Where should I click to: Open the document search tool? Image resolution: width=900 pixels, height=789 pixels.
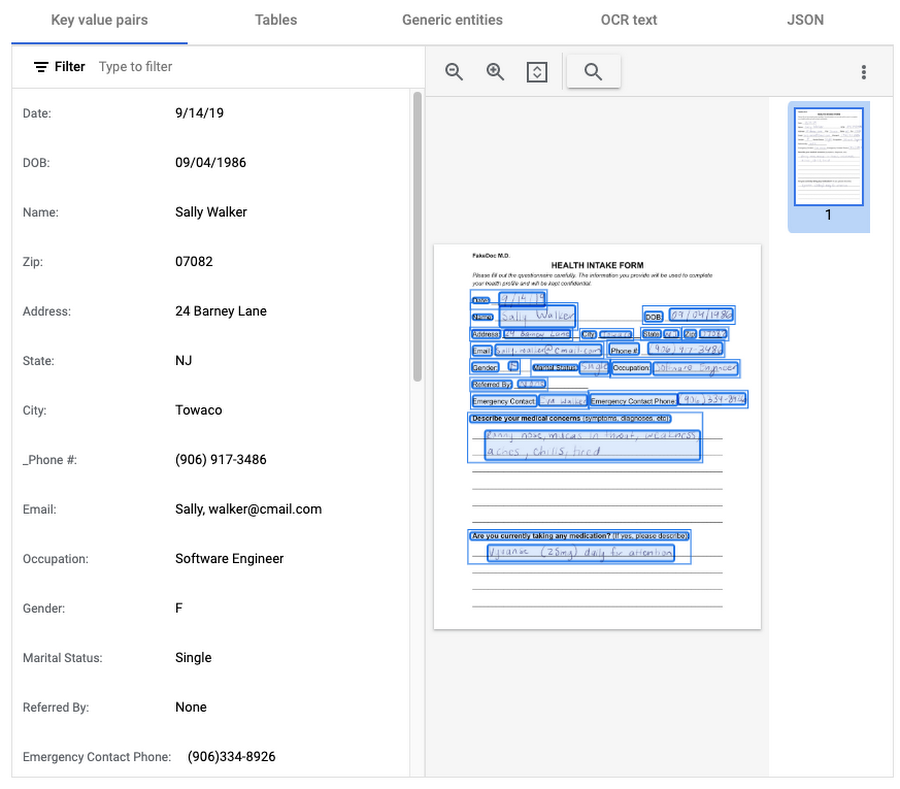(x=593, y=72)
